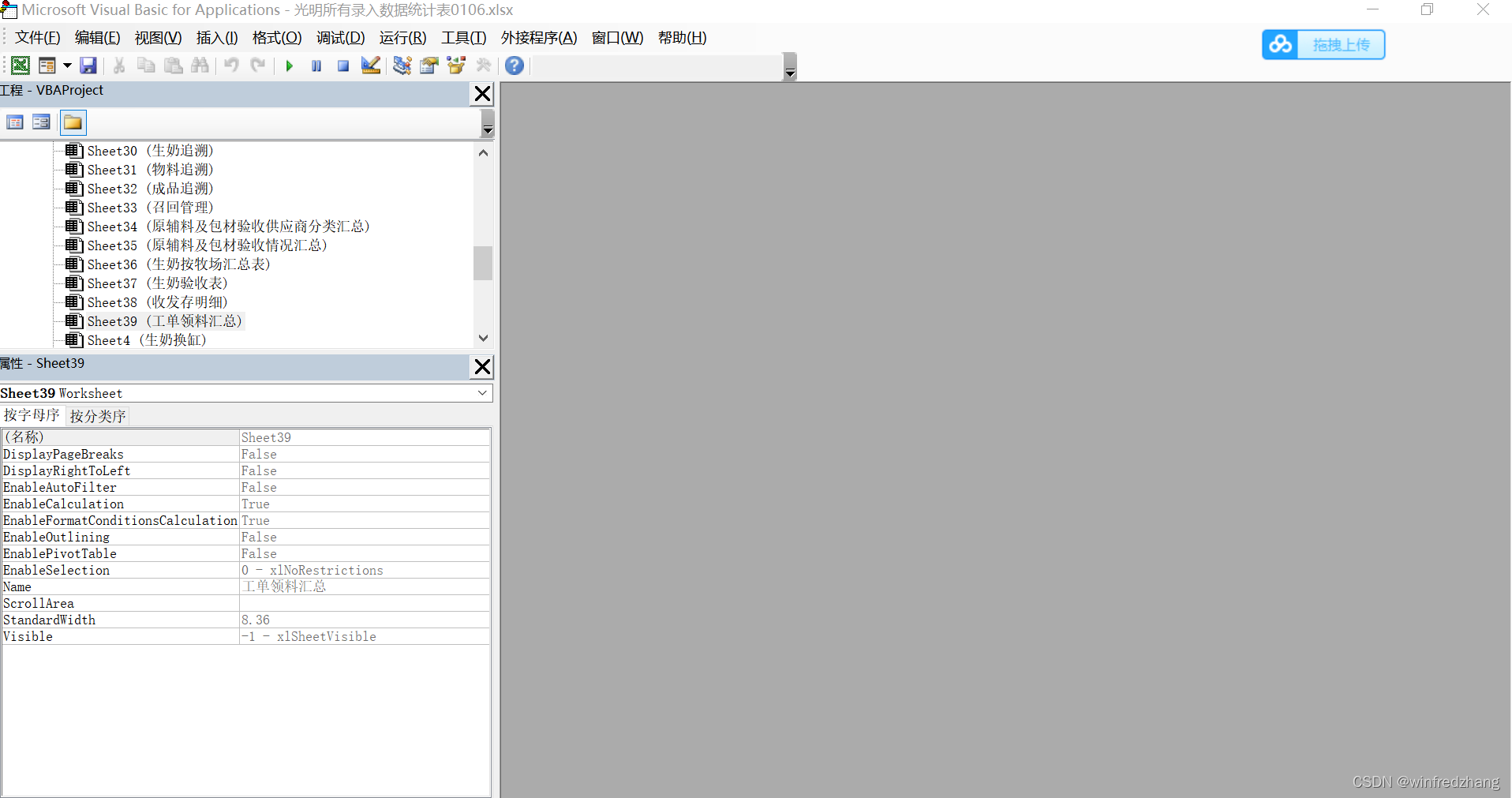Click the Toolbox wrench icon
Viewport: 1512px width, 798px height.
(484, 66)
